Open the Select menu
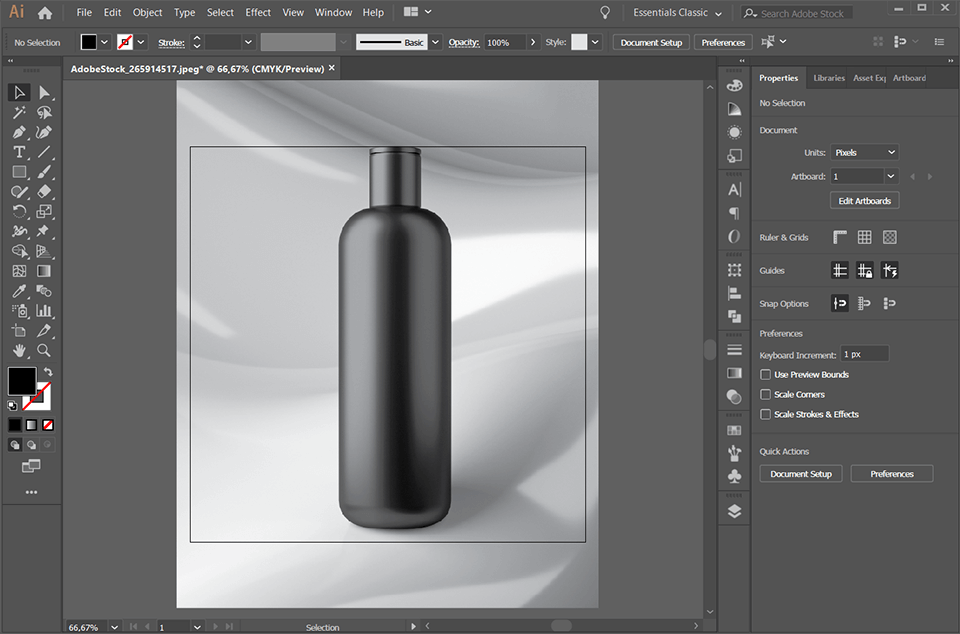The width and height of the screenshot is (960, 634). 220,12
